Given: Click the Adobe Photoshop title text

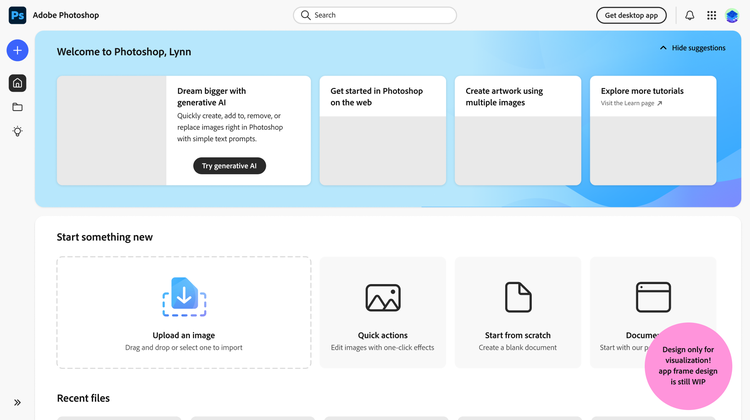Looking at the screenshot, I should coord(66,15).
